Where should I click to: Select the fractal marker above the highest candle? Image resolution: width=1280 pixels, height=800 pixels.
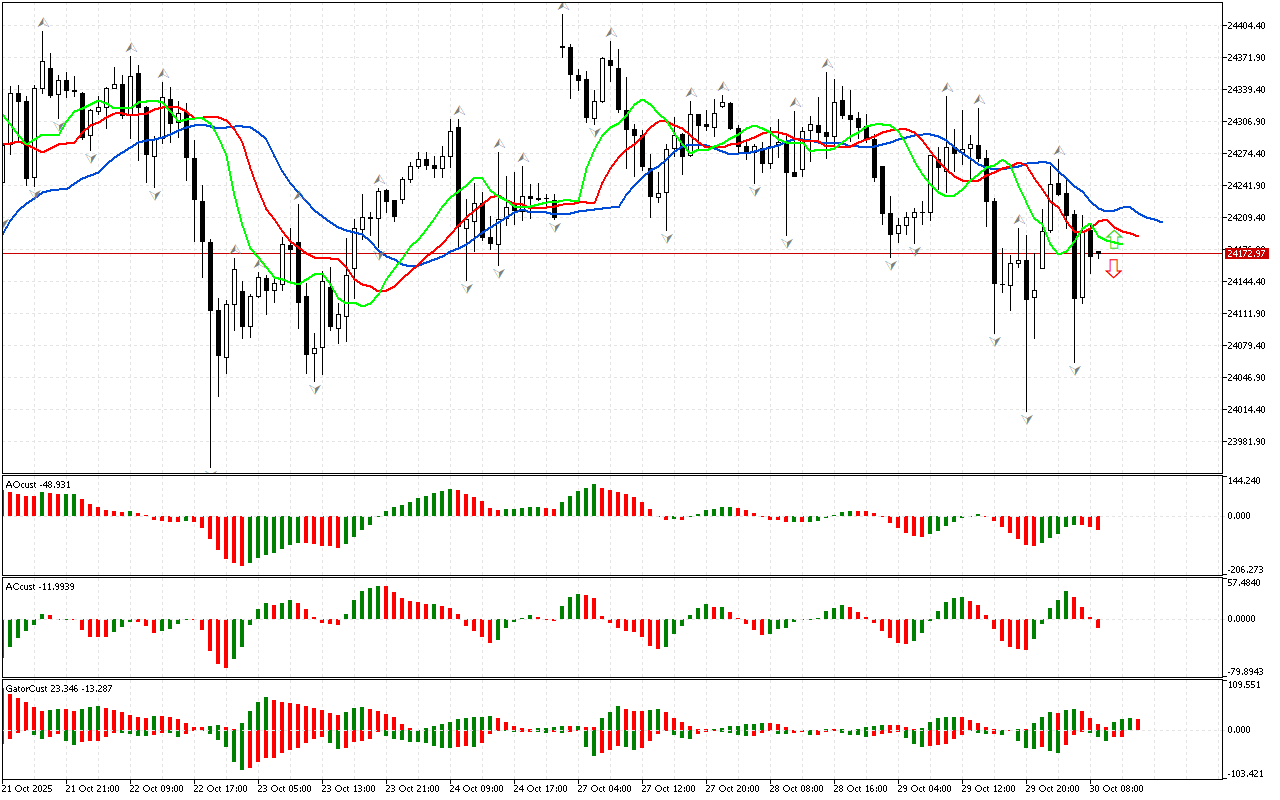563,8
